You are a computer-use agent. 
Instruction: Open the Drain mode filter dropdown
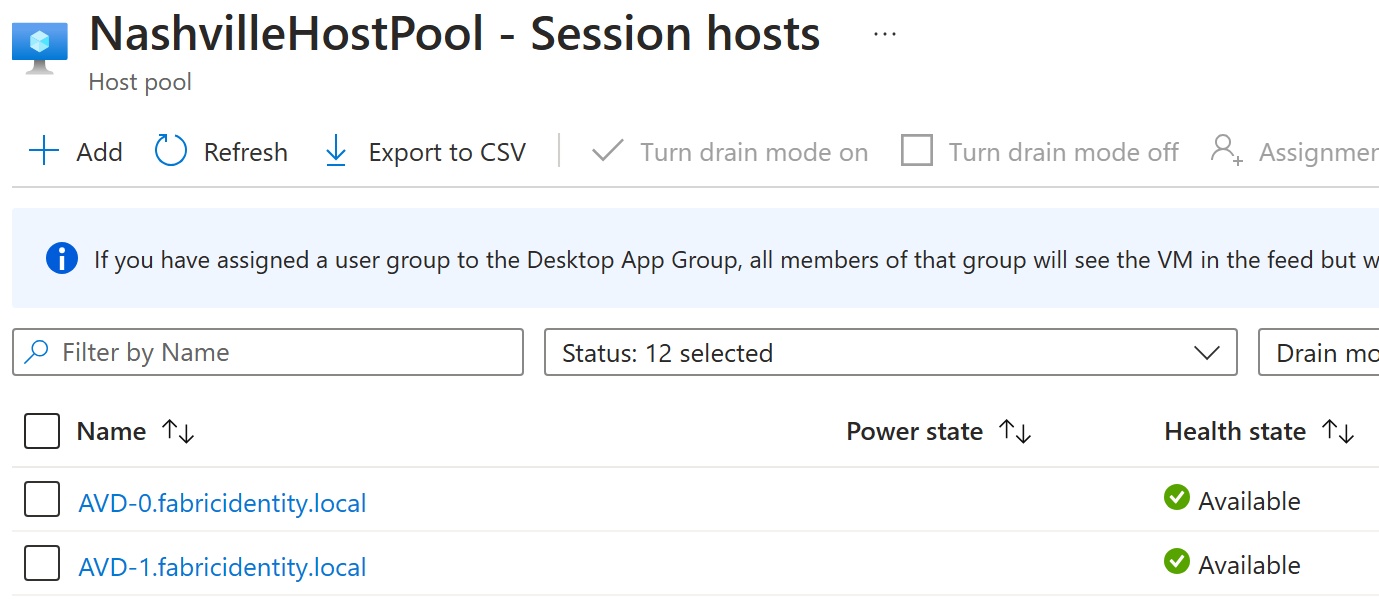tap(1318, 352)
